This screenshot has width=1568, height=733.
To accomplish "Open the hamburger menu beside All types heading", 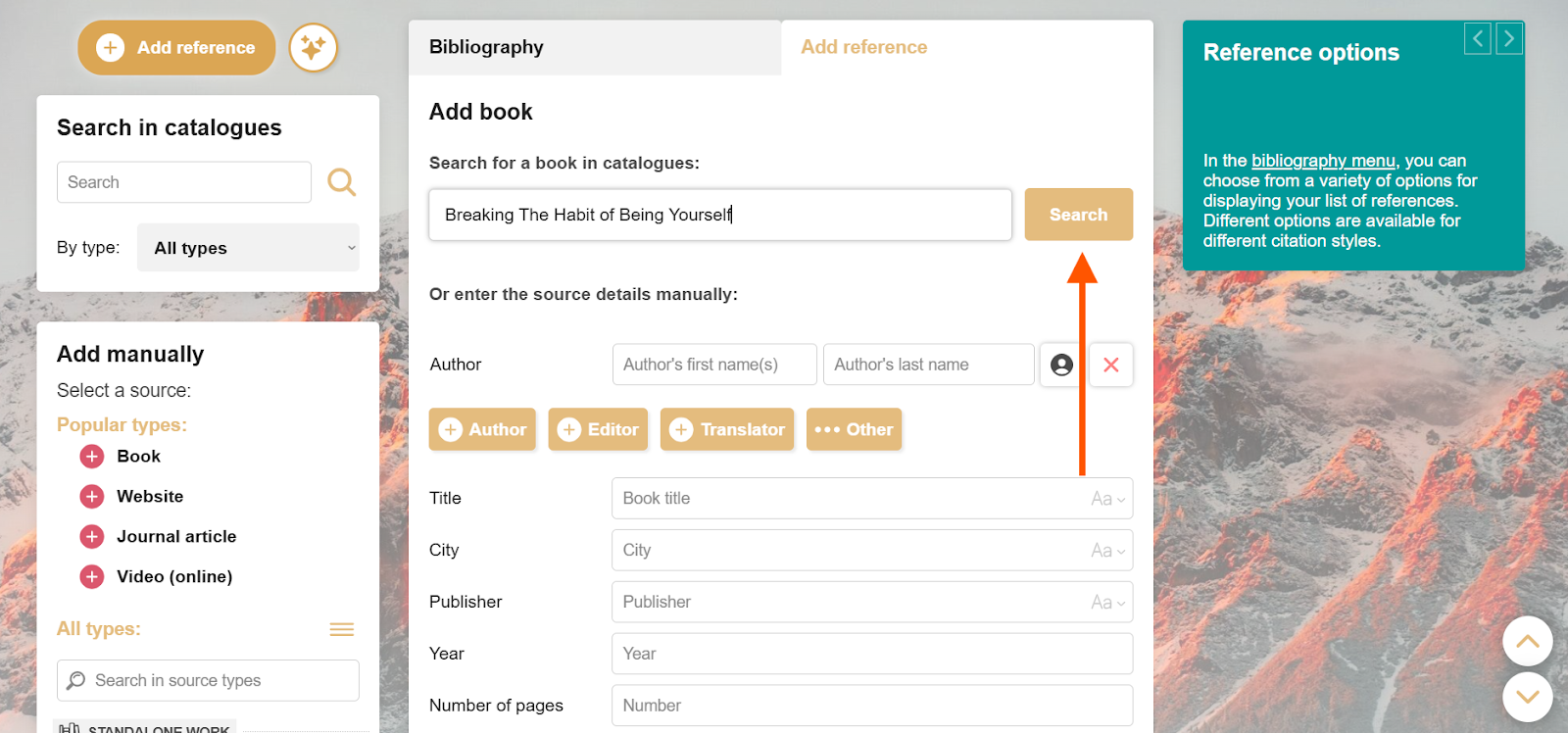I will pos(340,628).
